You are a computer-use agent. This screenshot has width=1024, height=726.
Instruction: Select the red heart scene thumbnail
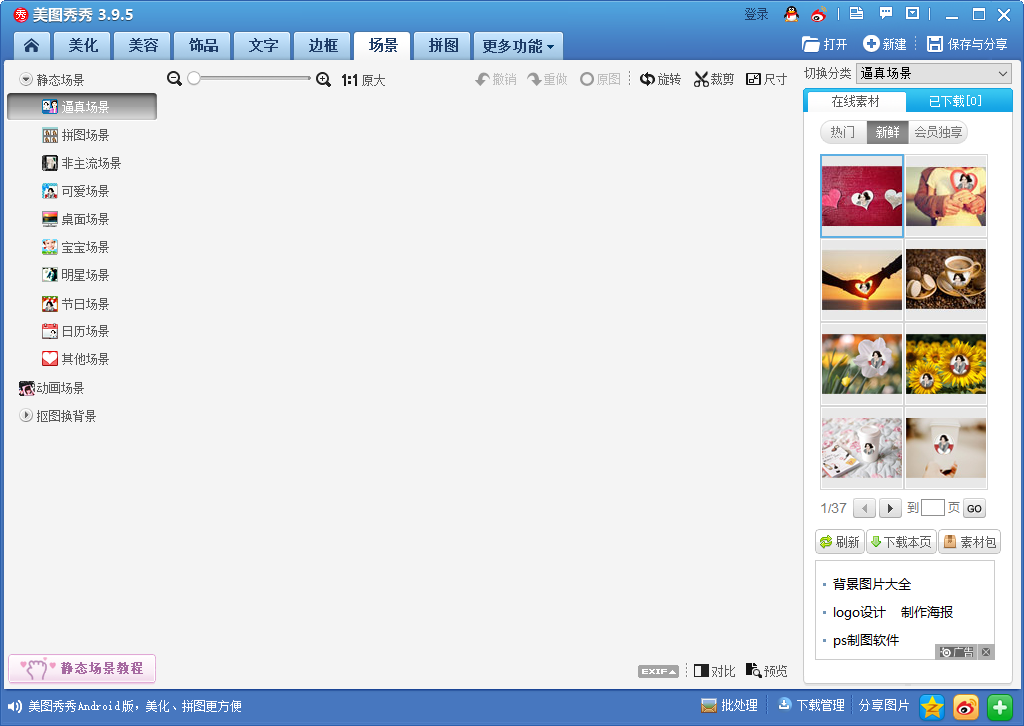pos(862,196)
